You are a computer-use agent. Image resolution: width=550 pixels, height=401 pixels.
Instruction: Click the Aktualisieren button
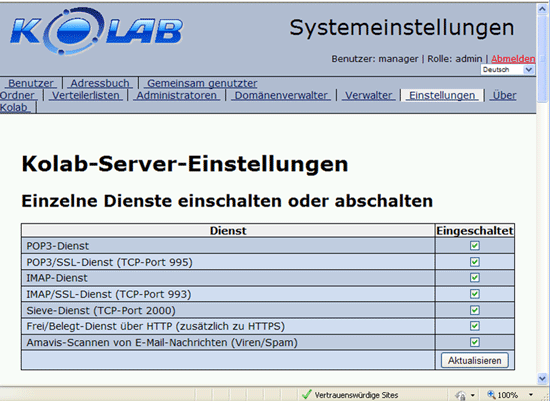475,360
